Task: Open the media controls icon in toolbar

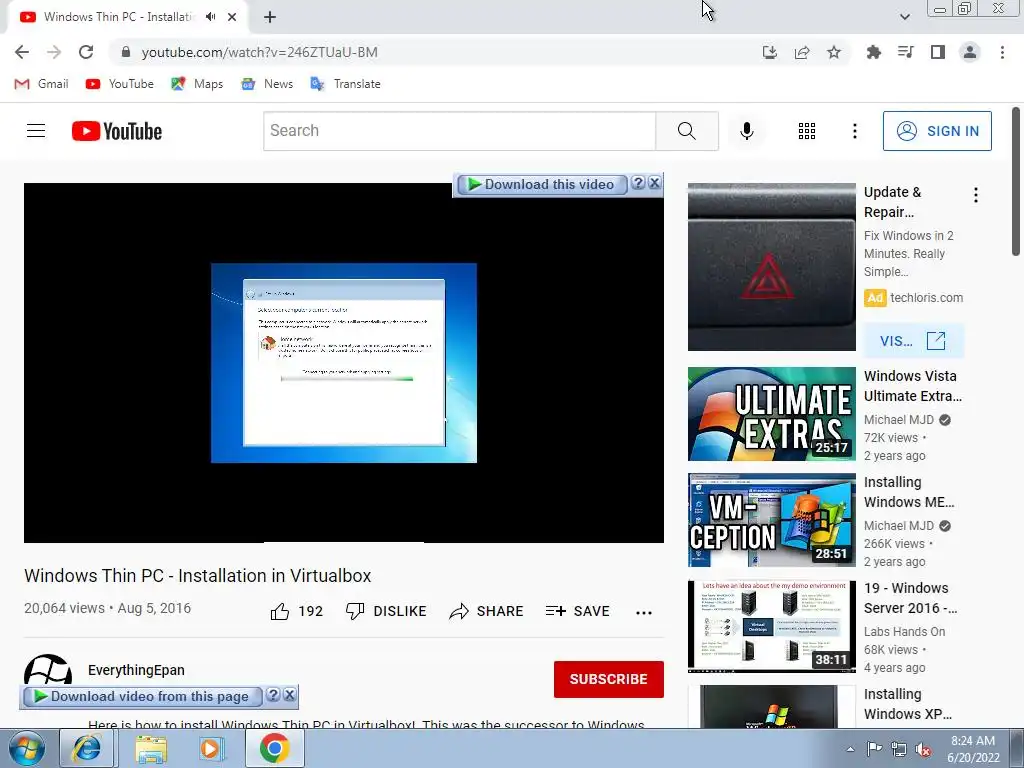Action: pyautogui.click(x=906, y=52)
